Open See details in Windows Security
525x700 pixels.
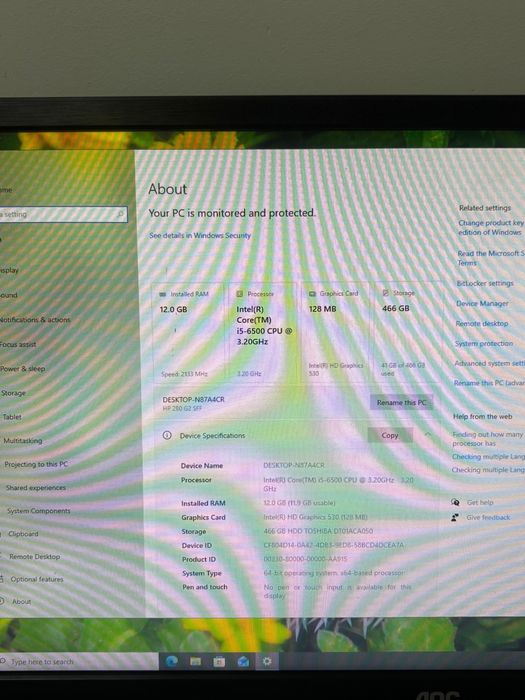(200, 235)
